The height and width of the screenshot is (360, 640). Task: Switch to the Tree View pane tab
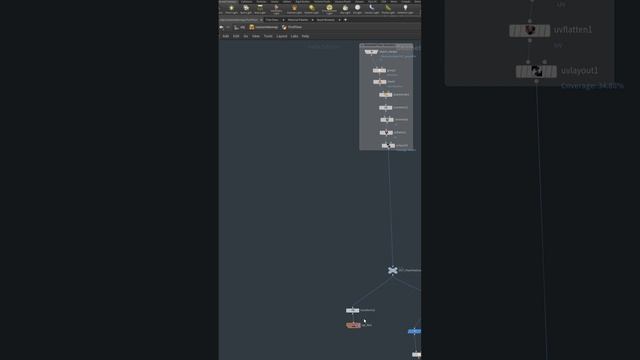click(272, 20)
